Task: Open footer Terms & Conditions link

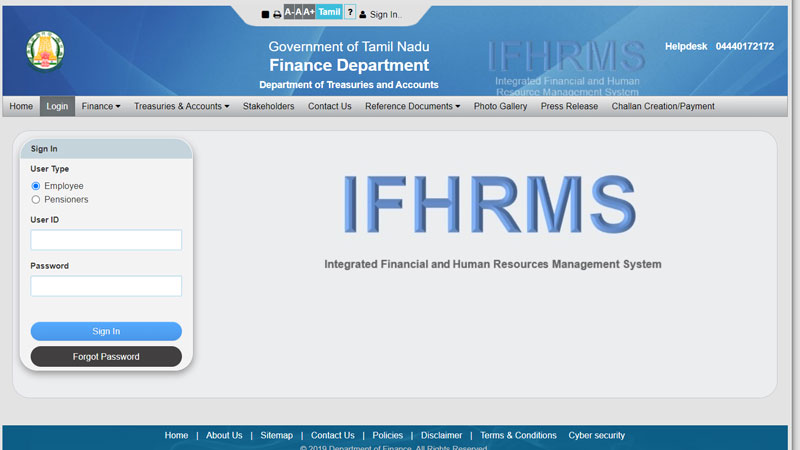Action: point(518,435)
